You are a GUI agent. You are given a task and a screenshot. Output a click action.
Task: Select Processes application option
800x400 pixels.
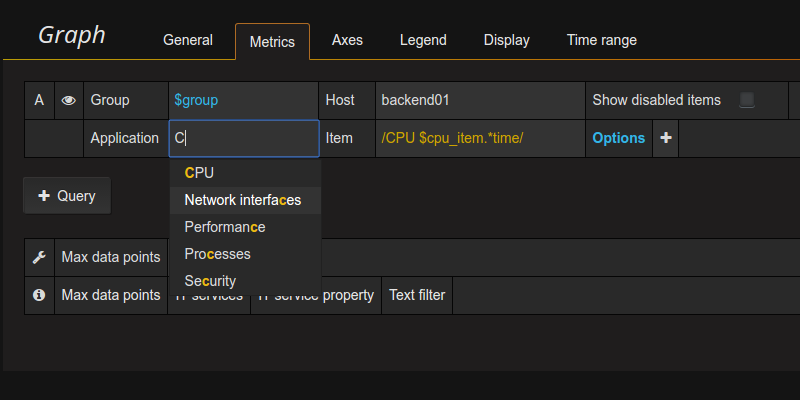217,254
